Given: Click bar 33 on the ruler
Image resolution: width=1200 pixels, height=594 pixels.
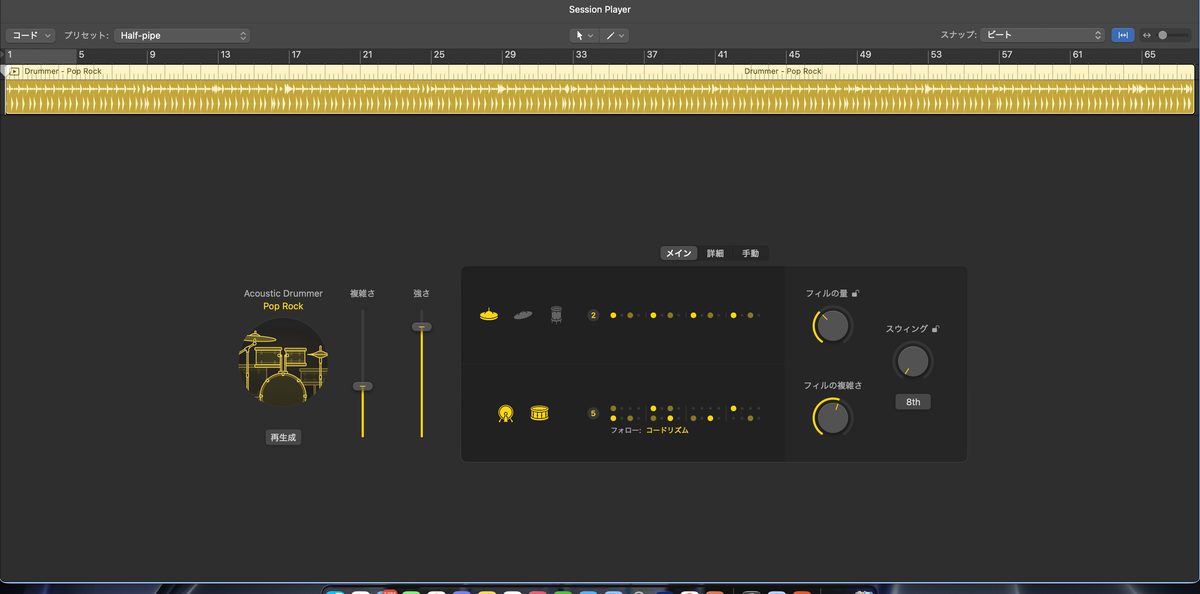Looking at the screenshot, I should point(581,54).
